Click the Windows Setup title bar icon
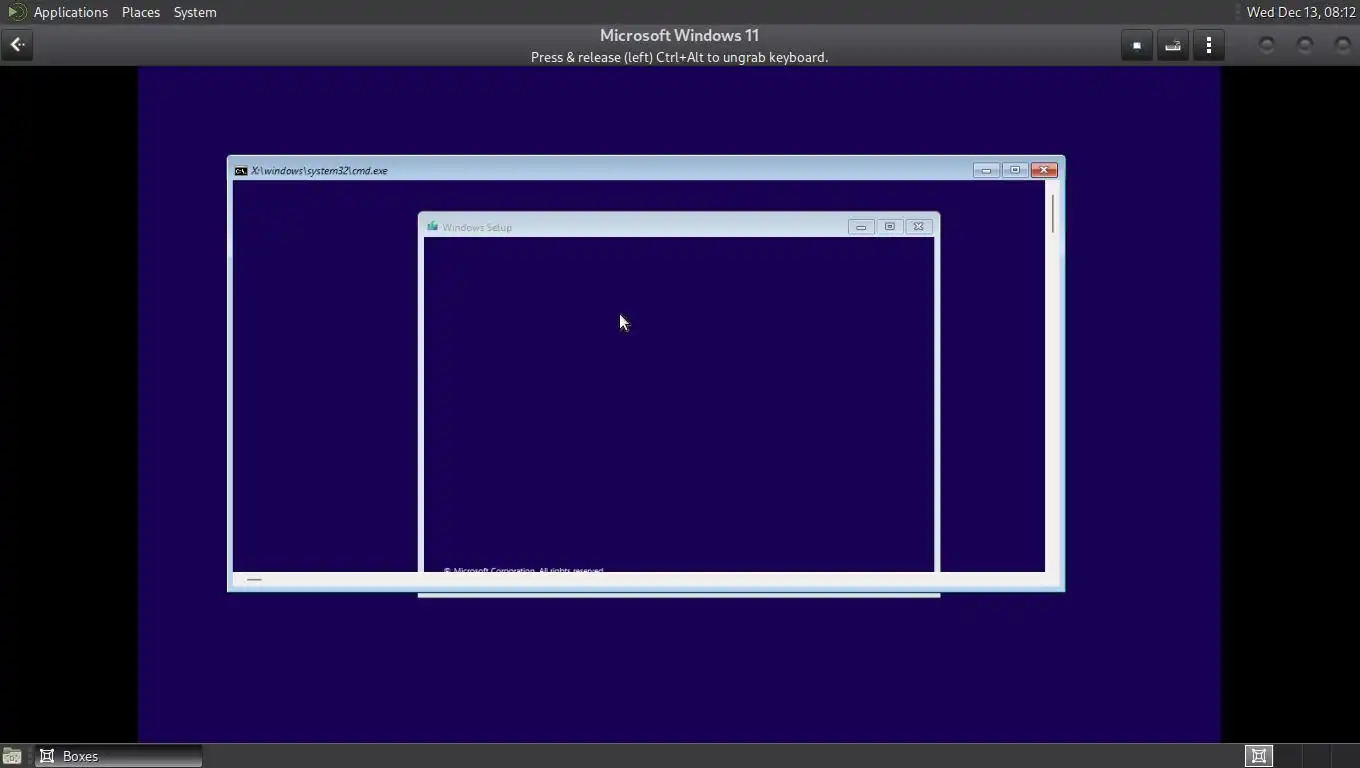Image resolution: width=1360 pixels, height=768 pixels. tap(432, 226)
